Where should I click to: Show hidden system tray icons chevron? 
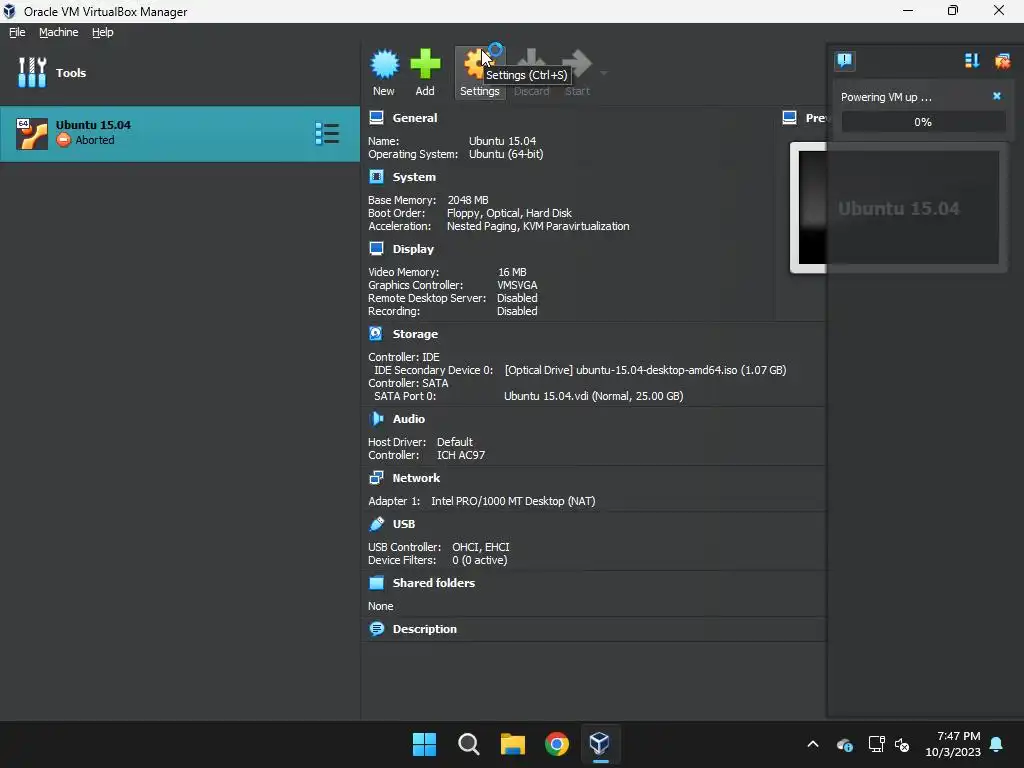coord(813,744)
